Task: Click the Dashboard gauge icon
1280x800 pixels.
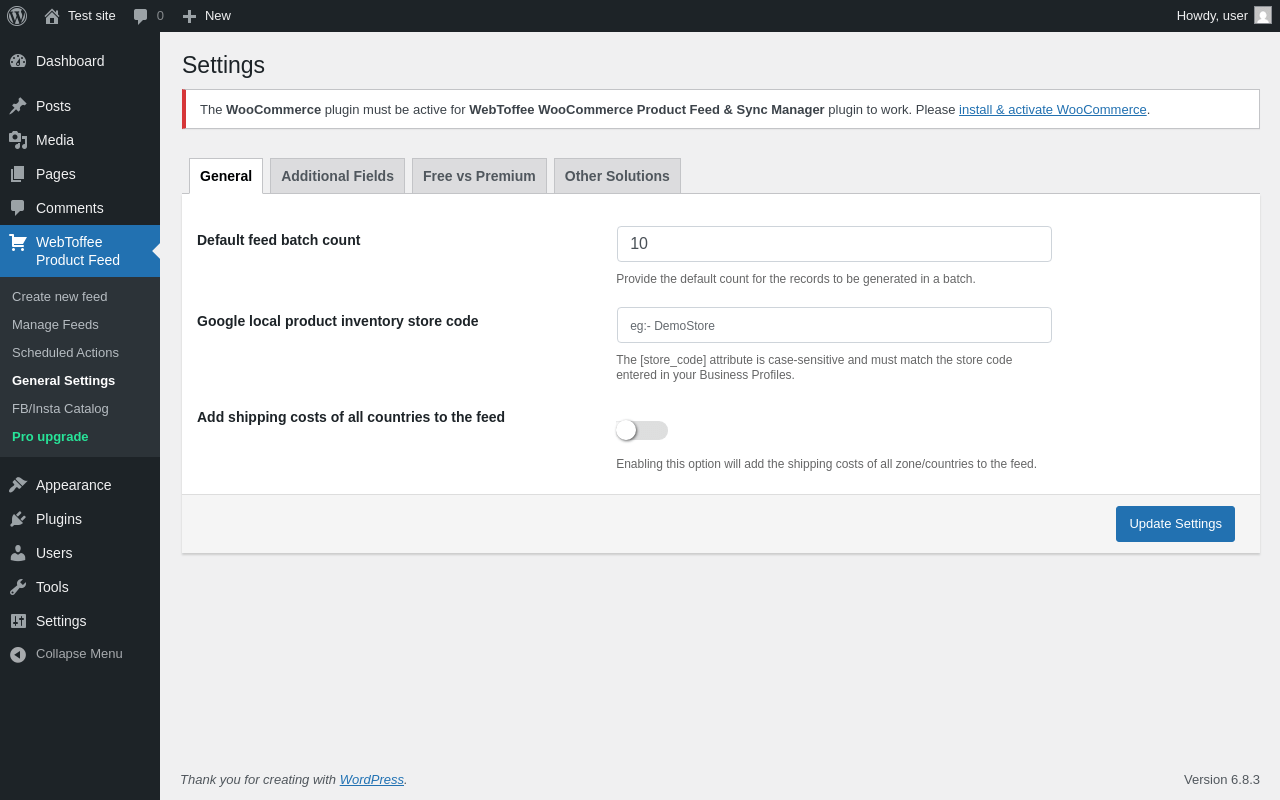Action: click(x=18, y=61)
